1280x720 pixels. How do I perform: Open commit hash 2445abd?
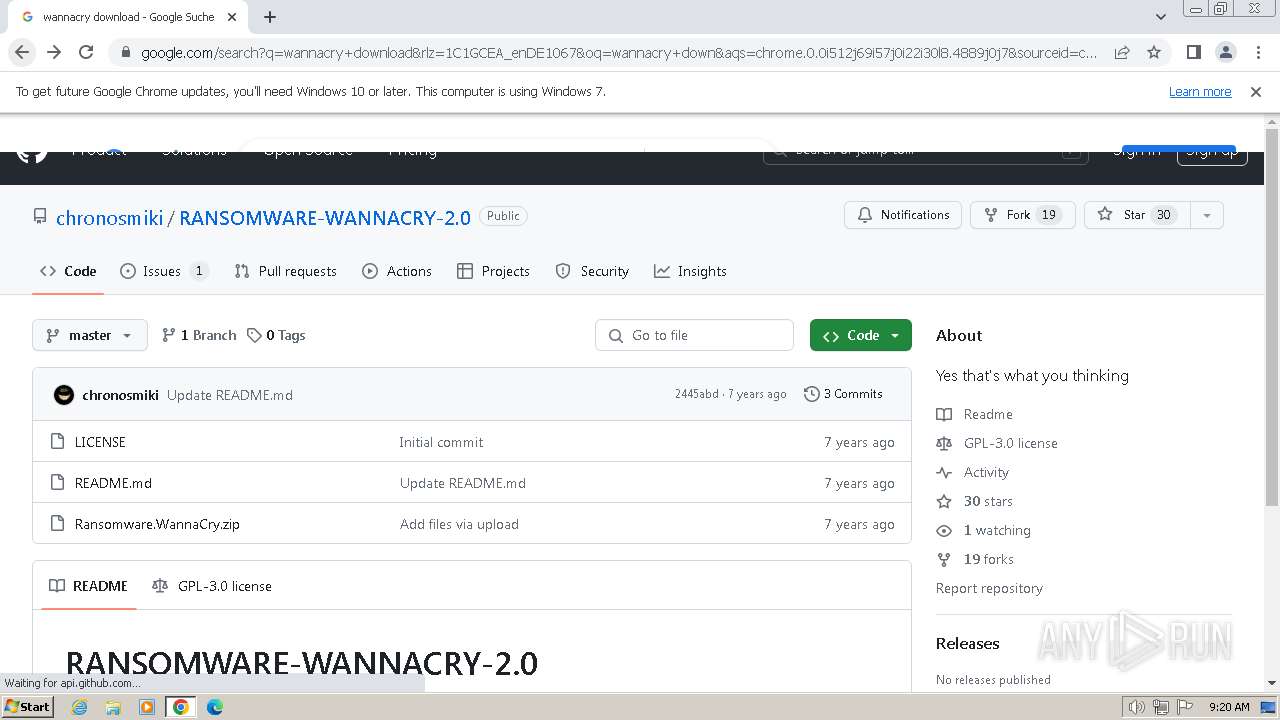[697, 394]
